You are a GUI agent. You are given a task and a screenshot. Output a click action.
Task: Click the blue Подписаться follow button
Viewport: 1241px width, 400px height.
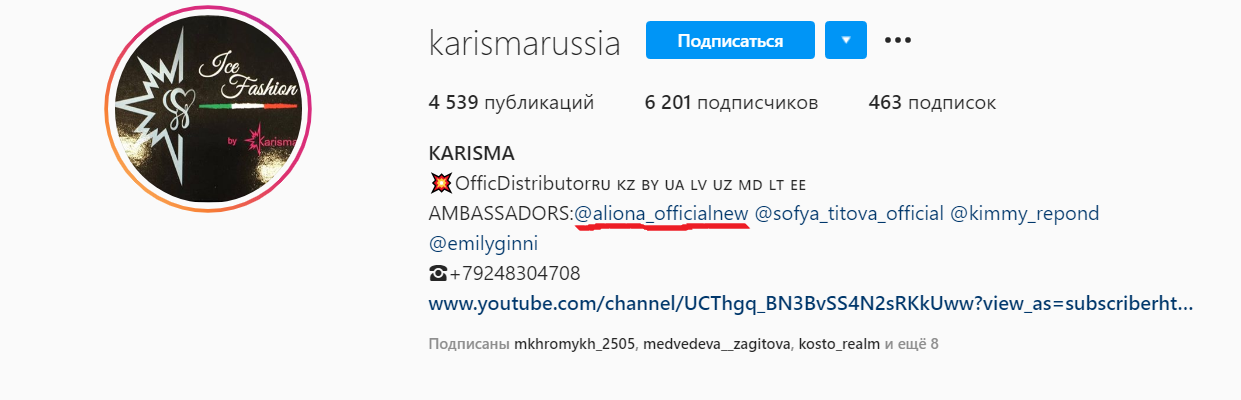point(730,41)
